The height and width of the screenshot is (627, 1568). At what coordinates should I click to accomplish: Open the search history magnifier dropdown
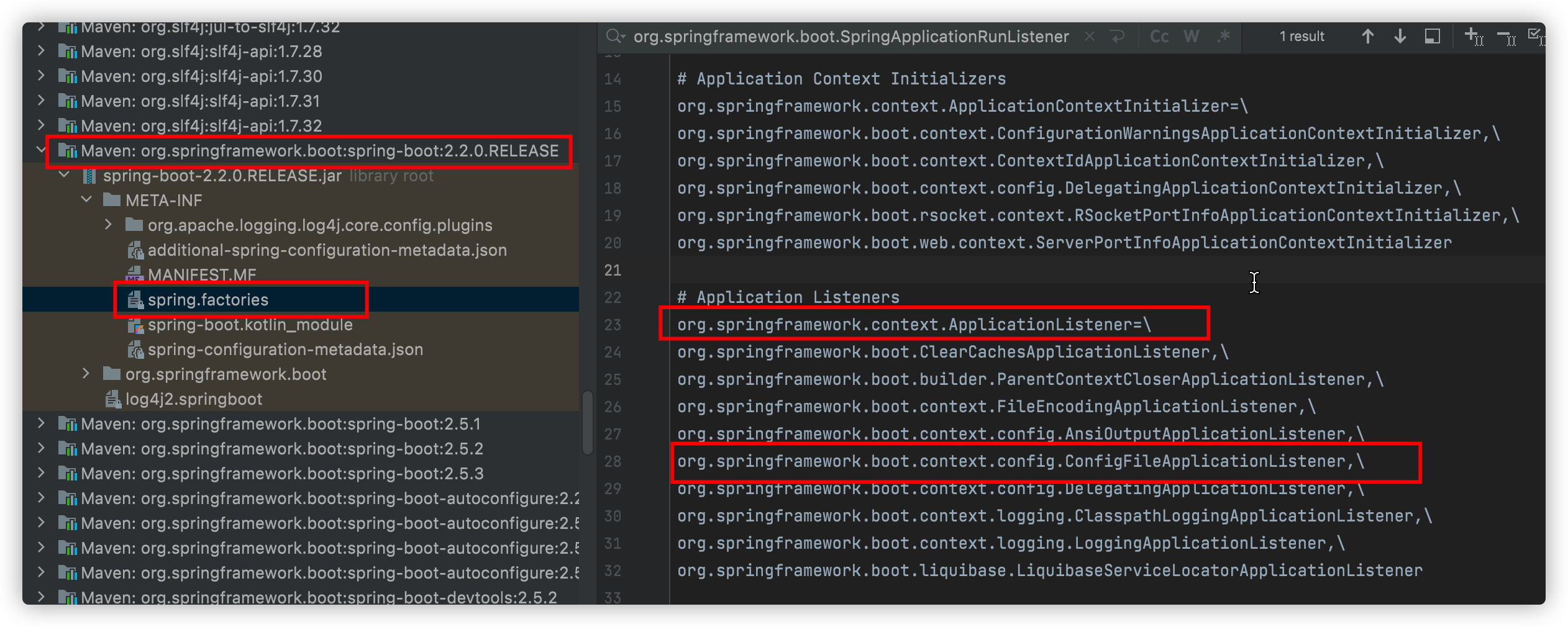click(615, 37)
